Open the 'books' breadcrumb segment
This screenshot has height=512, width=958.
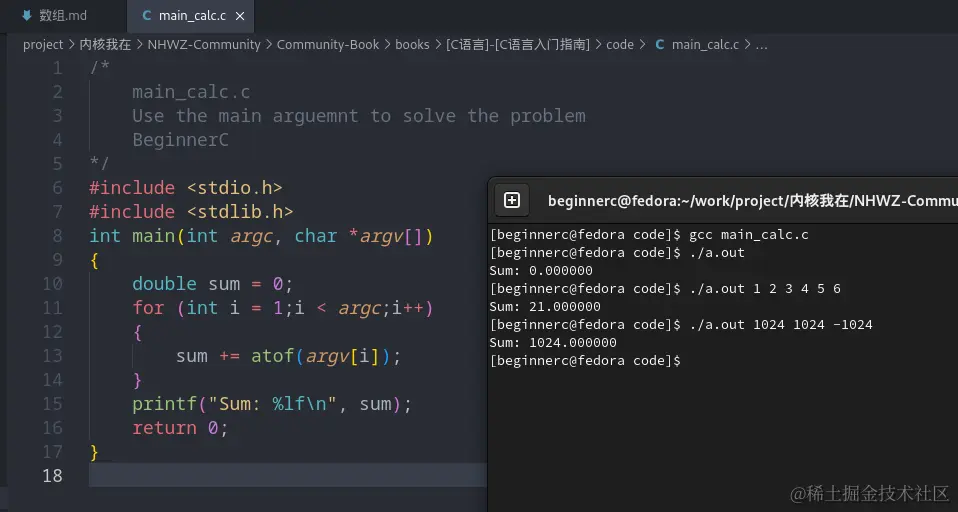tap(412, 45)
